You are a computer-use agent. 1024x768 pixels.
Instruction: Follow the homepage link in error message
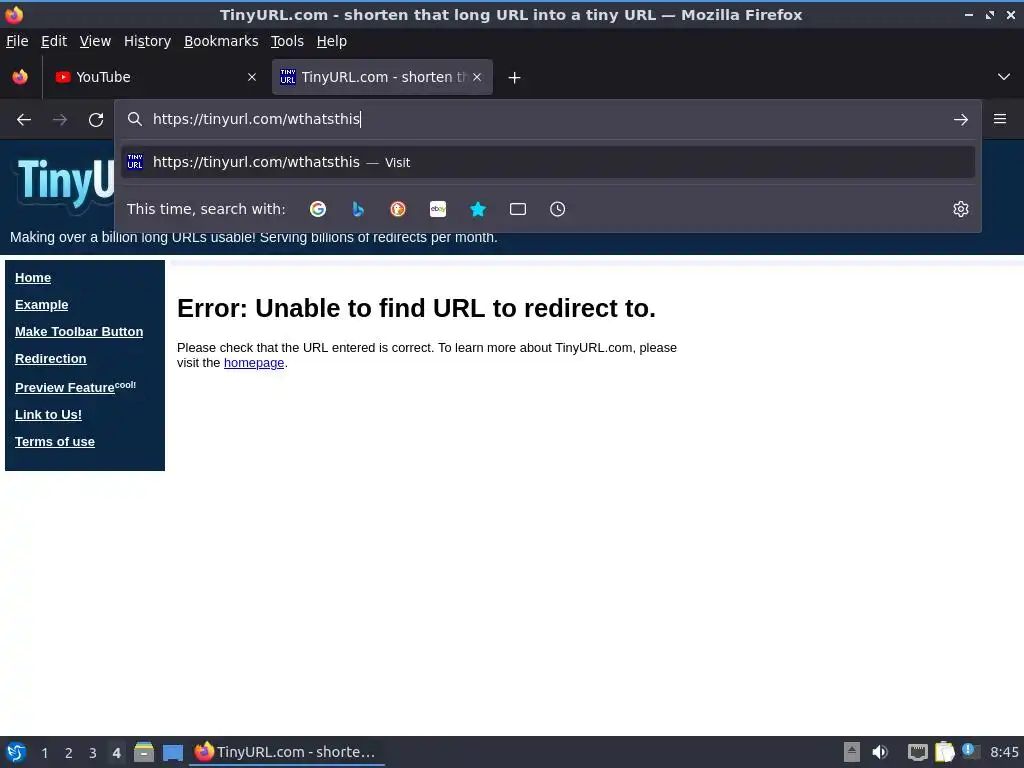pos(254,363)
